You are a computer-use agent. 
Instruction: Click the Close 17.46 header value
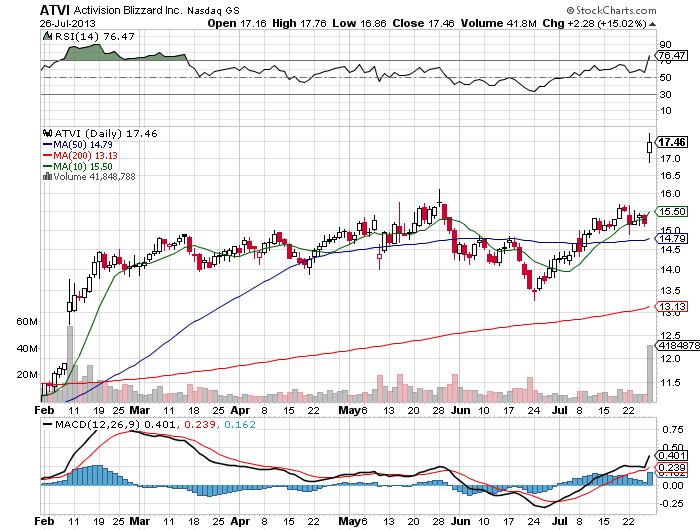tap(423, 23)
